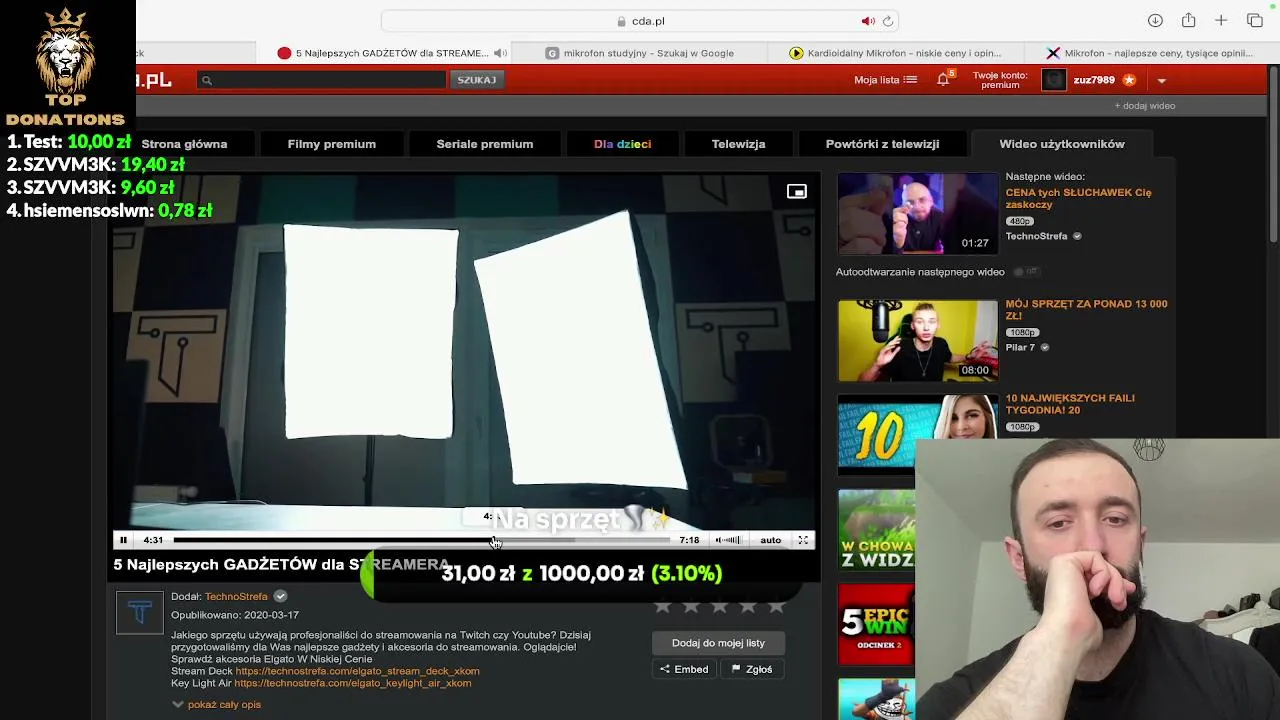Open Key Light Air xkom link
The height and width of the screenshot is (720, 1280).
tap(352, 683)
